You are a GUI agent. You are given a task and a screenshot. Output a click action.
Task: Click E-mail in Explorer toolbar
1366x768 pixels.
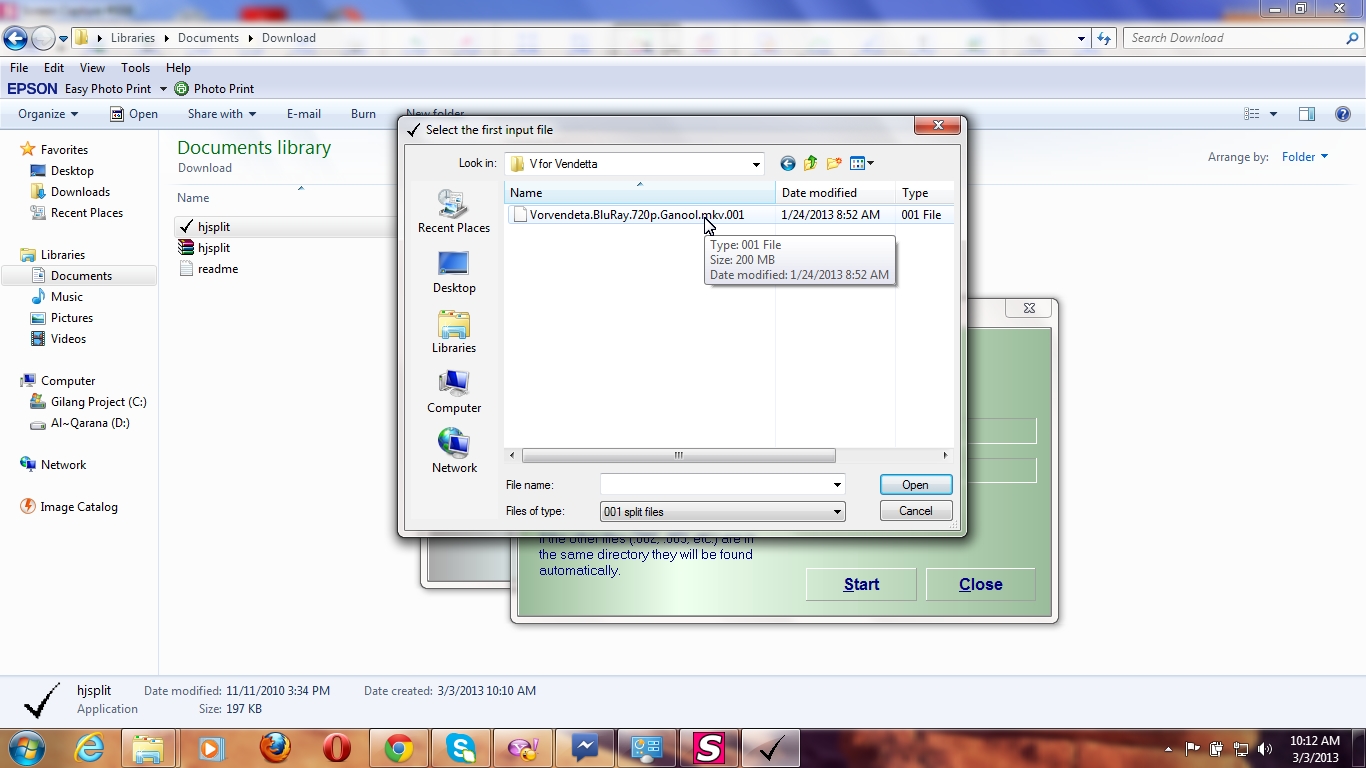(x=304, y=114)
